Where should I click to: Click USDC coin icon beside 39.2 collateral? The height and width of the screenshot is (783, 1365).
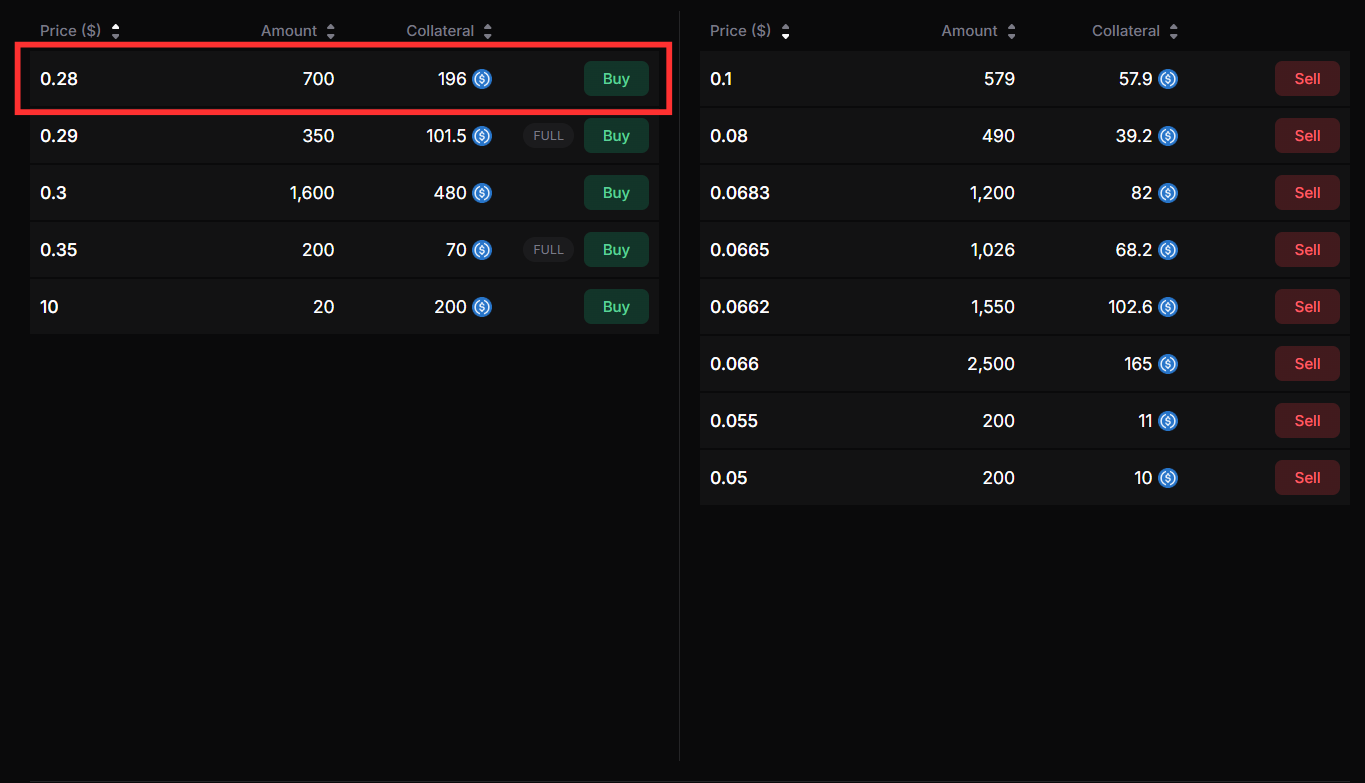point(1168,136)
